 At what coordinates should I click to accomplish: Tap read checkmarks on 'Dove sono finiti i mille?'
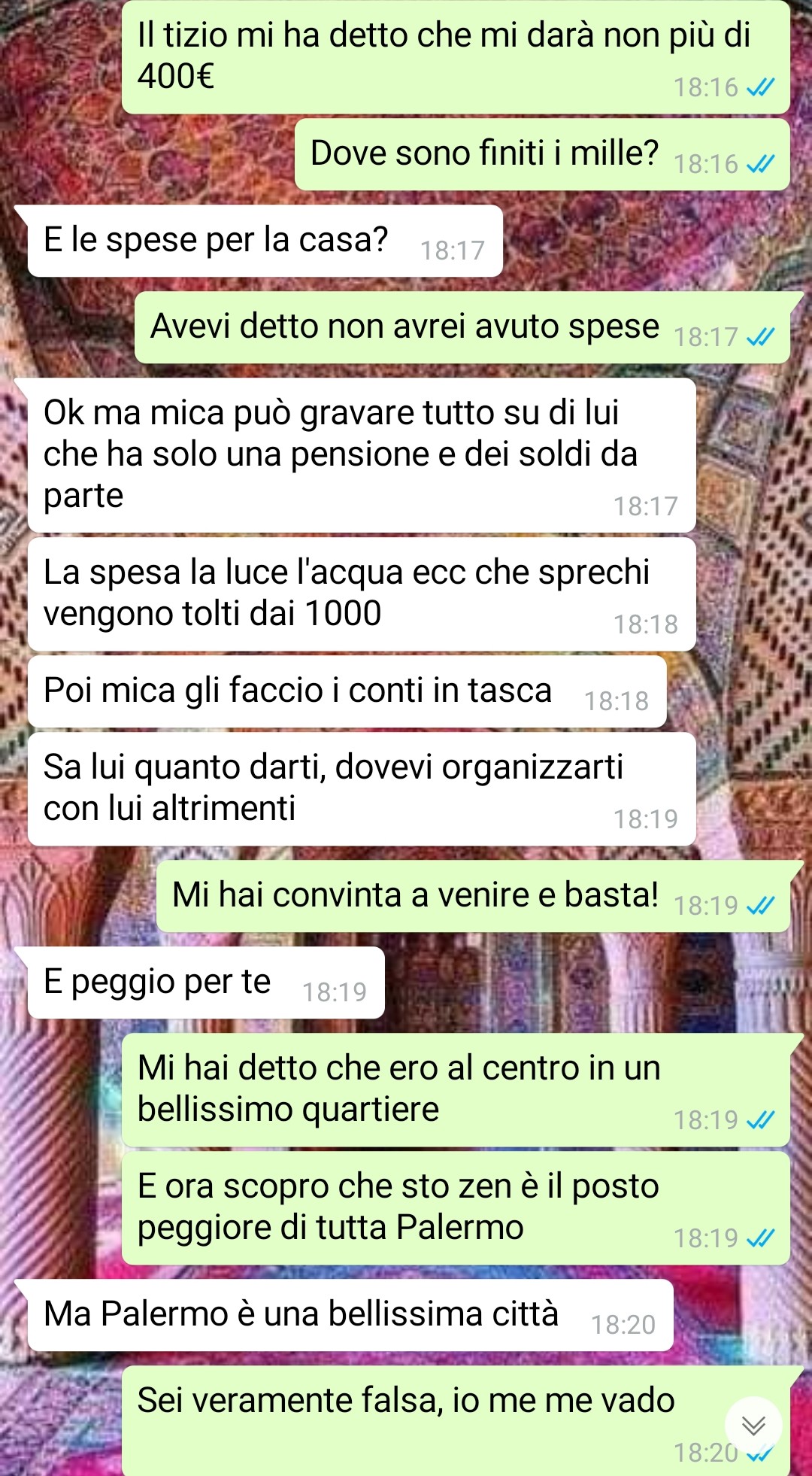click(x=761, y=164)
